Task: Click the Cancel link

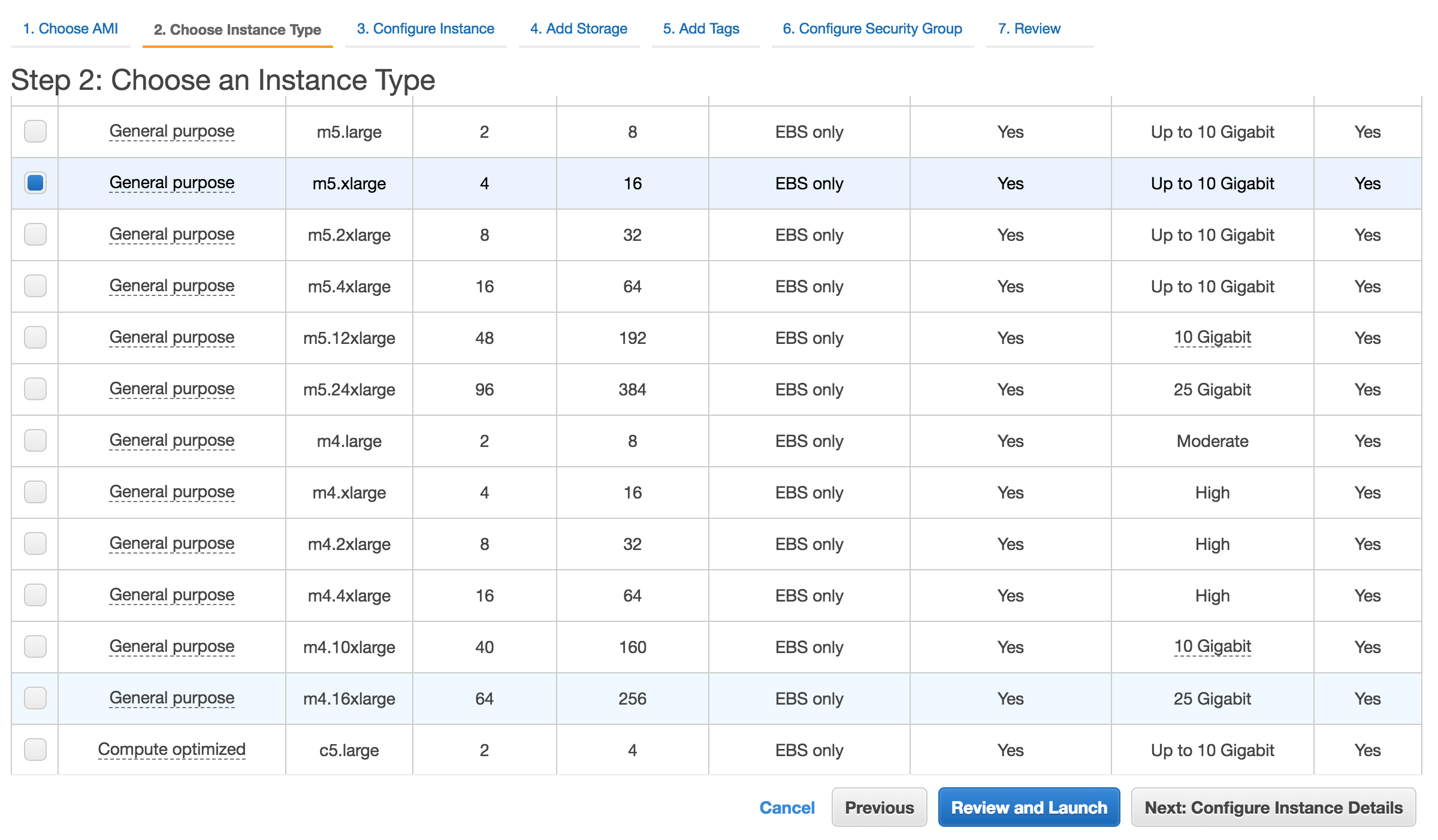Action: (787, 808)
